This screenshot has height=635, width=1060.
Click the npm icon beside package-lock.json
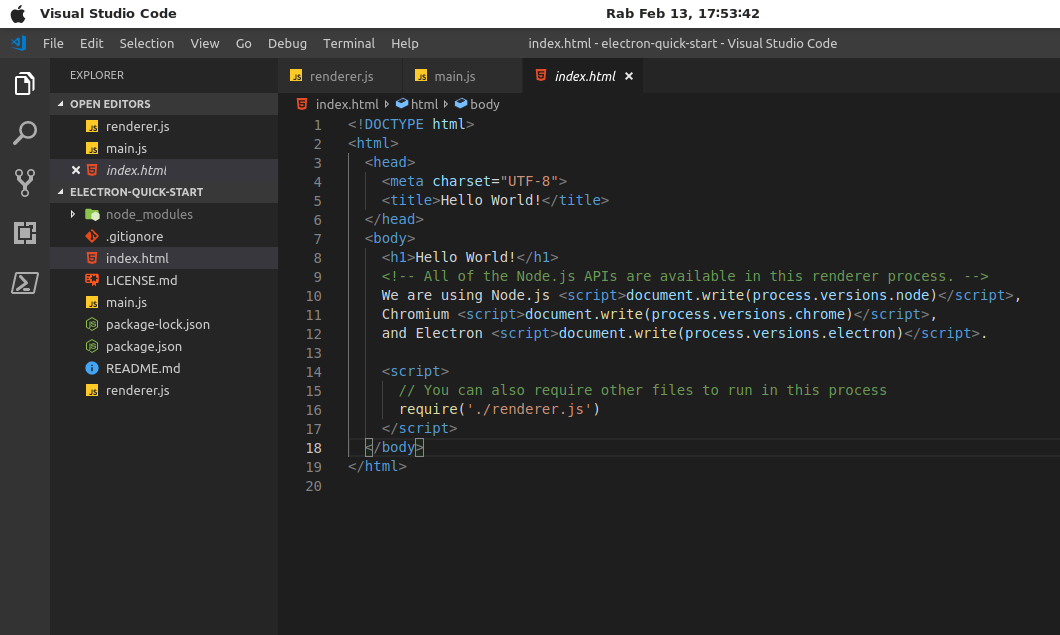(92, 324)
